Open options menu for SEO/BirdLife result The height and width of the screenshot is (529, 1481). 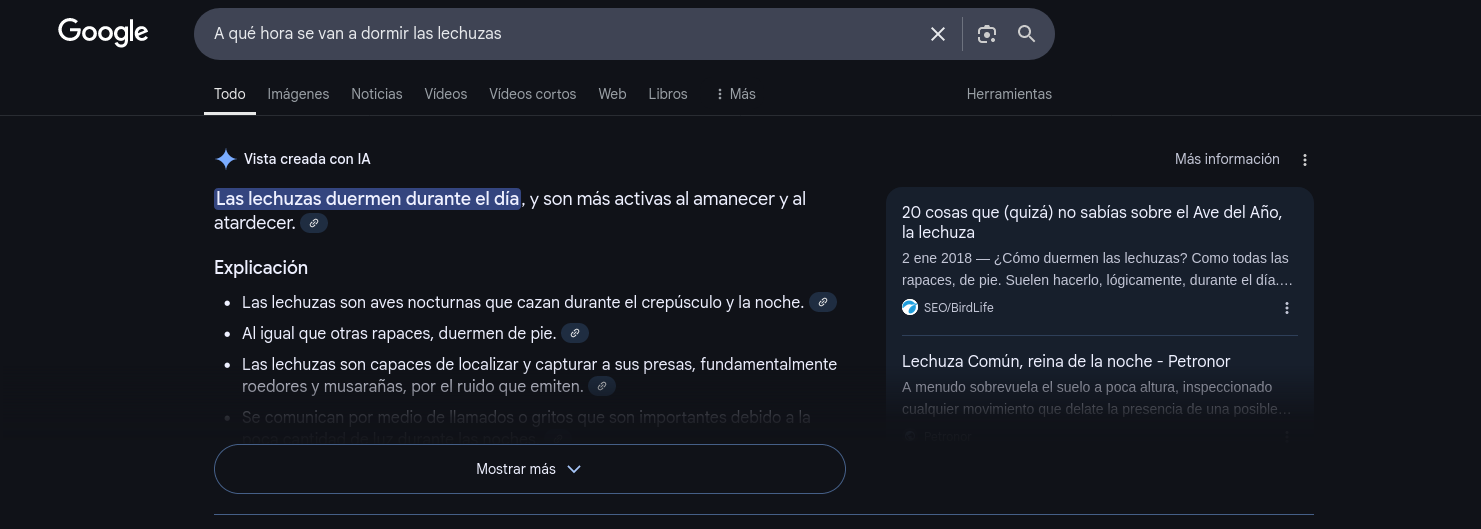coord(1287,308)
